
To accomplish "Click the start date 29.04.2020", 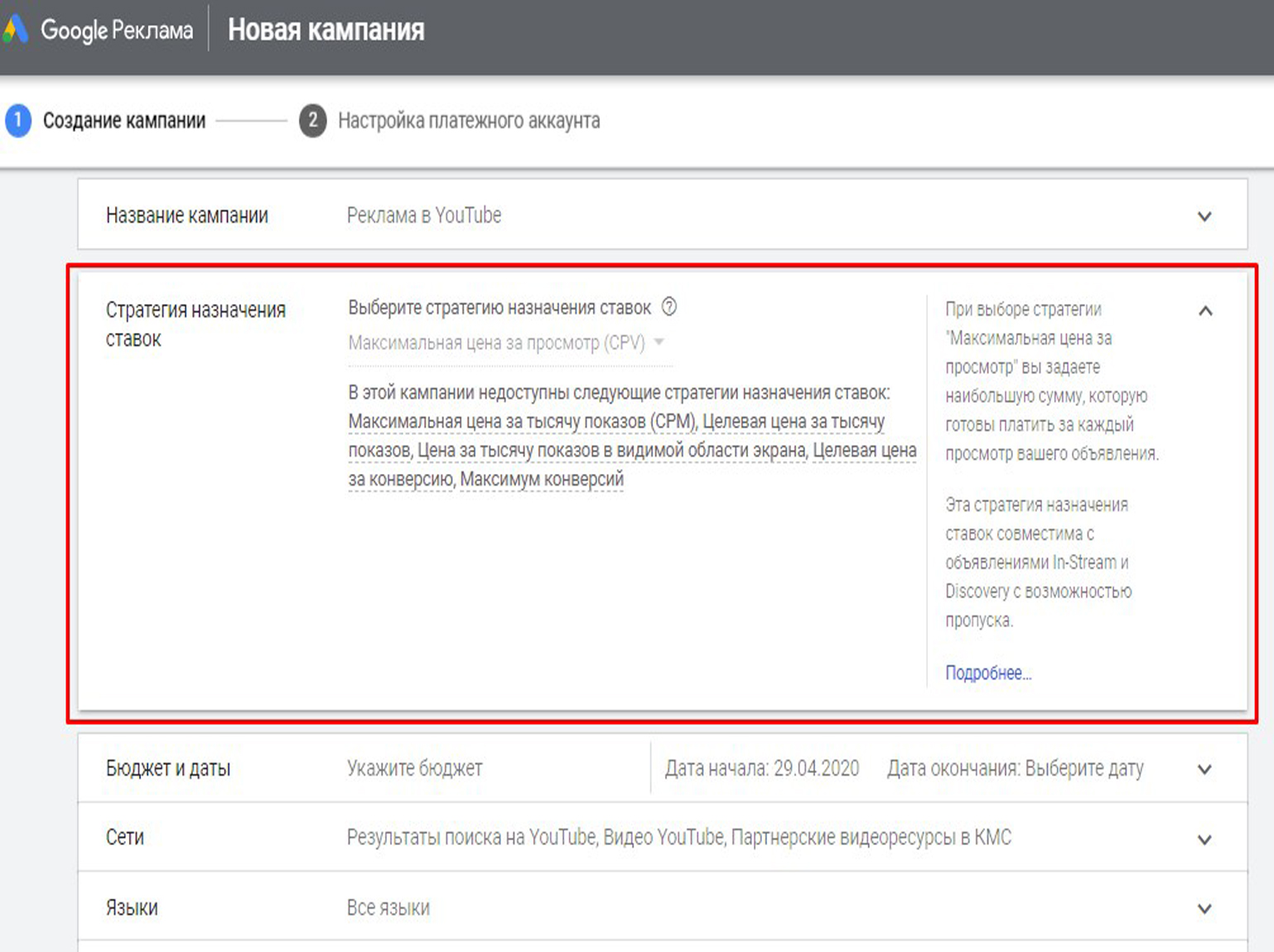I will click(816, 769).
